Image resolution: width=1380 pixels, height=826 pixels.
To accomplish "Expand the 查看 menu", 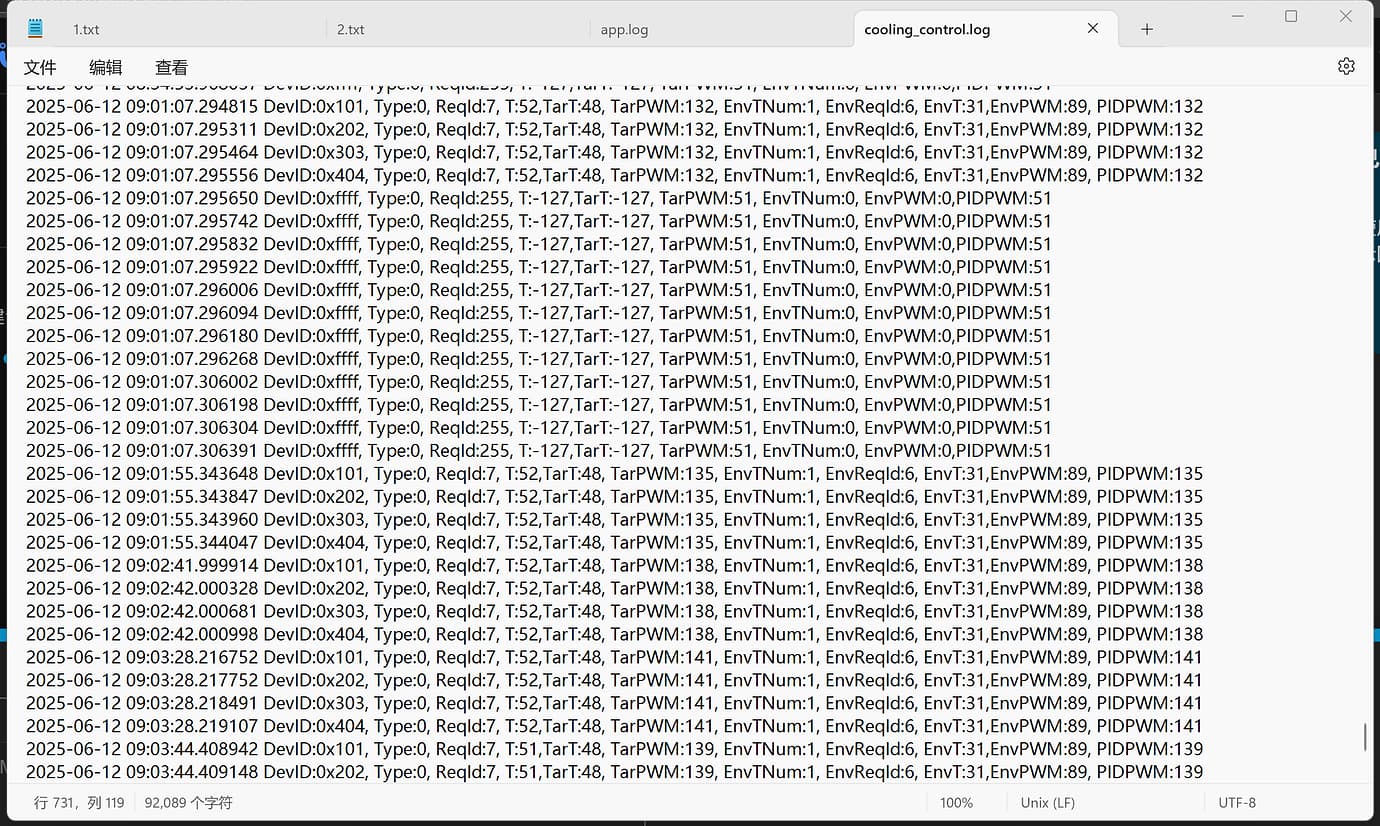I will point(171,67).
